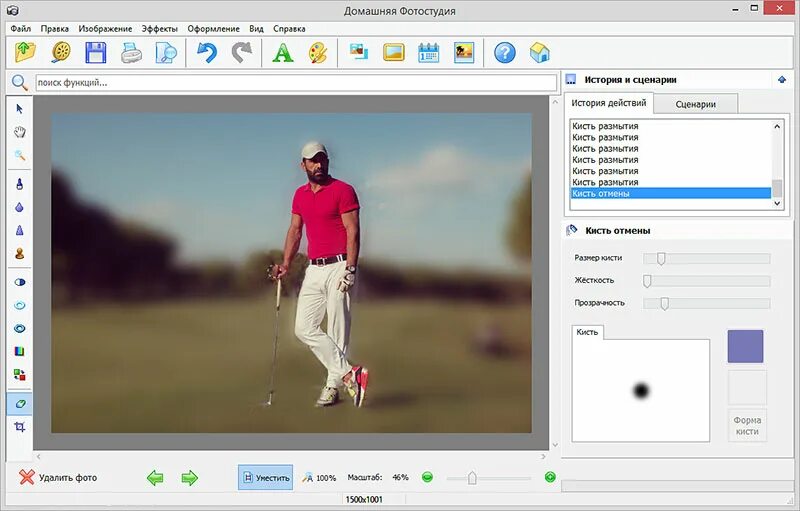Open the Вид menu
The width and height of the screenshot is (800, 511).
(256, 29)
